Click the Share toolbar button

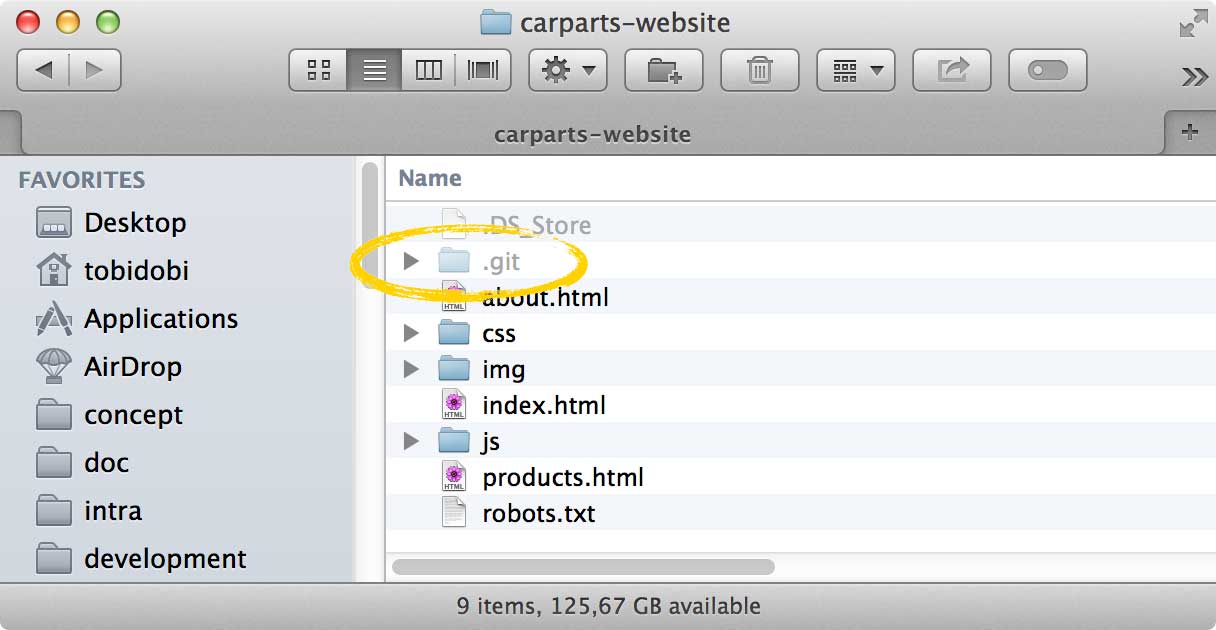pos(952,70)
